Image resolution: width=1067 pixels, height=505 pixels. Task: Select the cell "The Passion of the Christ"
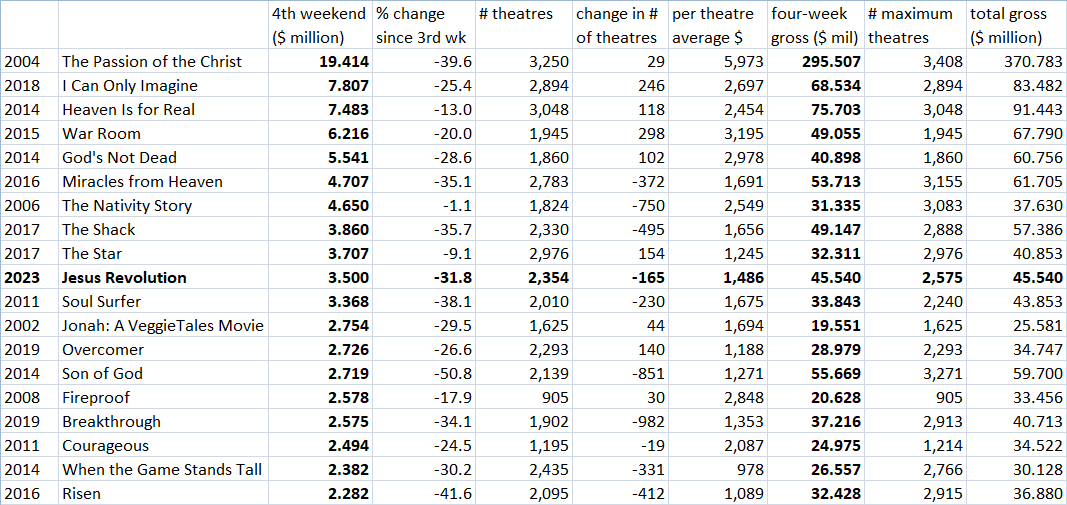pos(163,62)
